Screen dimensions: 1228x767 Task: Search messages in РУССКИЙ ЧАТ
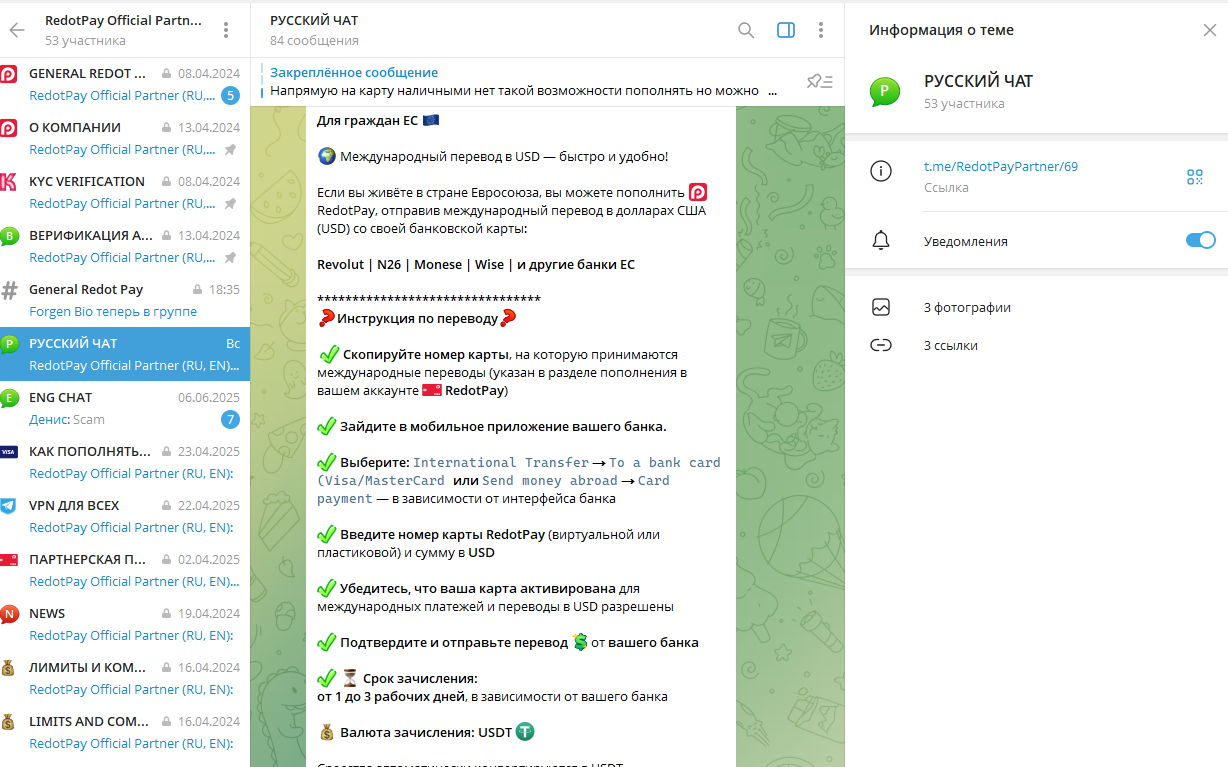pyautogui.click(x=746, y=30)
